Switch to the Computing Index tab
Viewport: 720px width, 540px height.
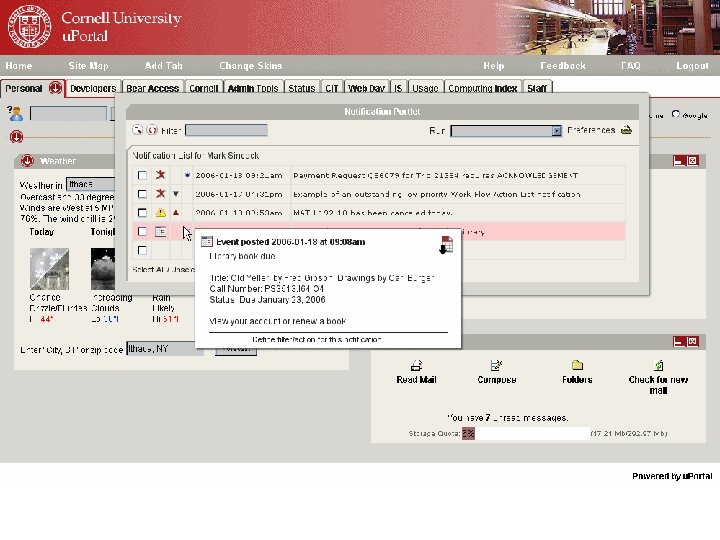(483, 88)
